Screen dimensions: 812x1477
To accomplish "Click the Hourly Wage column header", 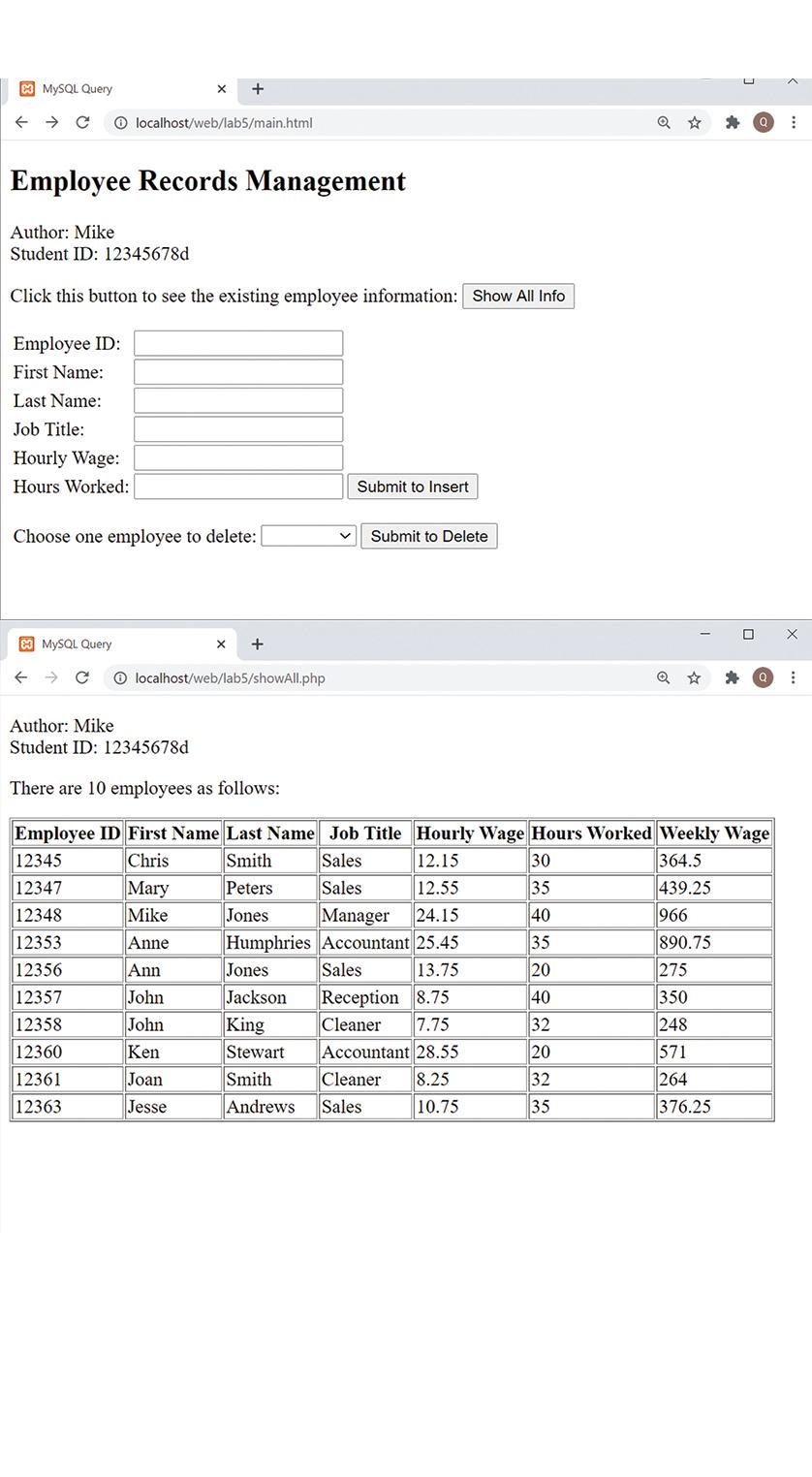I will [x=470, y=833].
